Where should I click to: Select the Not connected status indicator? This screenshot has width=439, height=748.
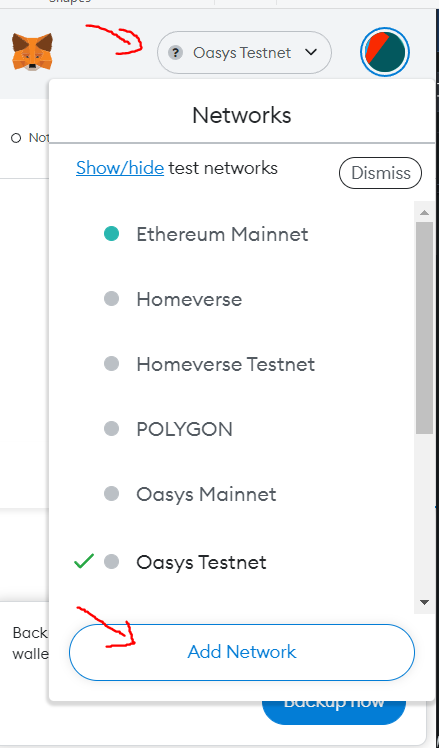(30, 138)
